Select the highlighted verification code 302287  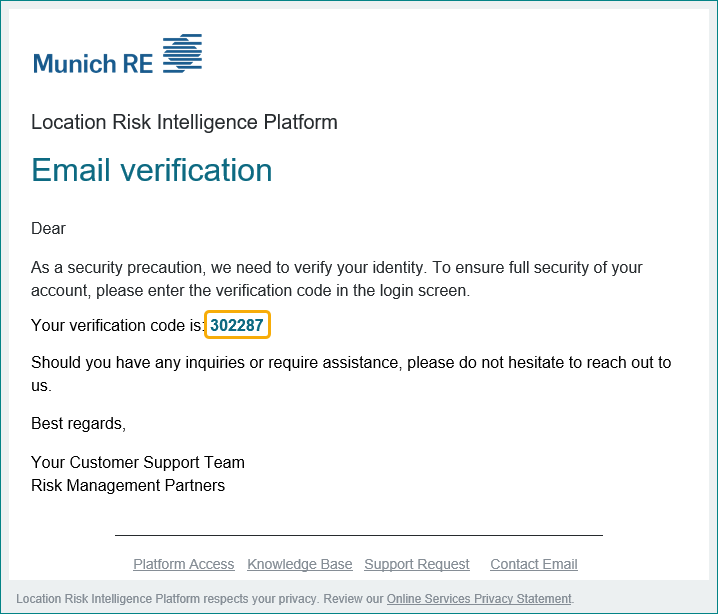tap(237, 325)
